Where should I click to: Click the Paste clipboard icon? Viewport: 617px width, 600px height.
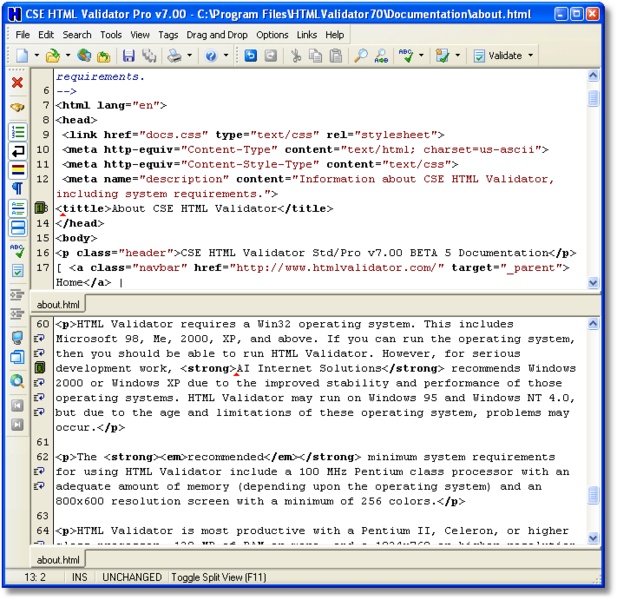[335, 56]
